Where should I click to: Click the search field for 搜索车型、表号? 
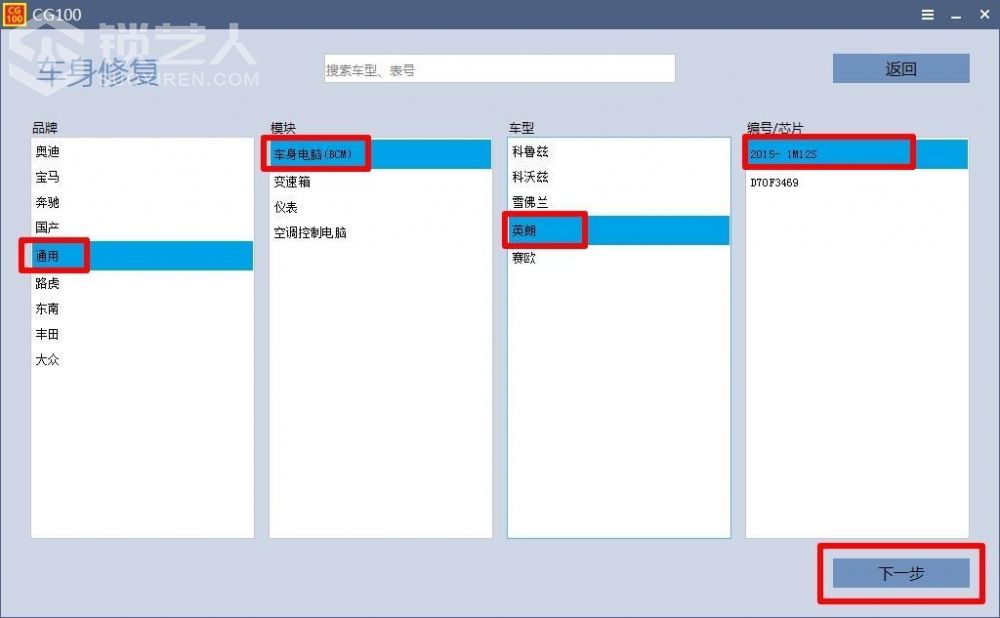pyautogui.click(x=499, y=69)
